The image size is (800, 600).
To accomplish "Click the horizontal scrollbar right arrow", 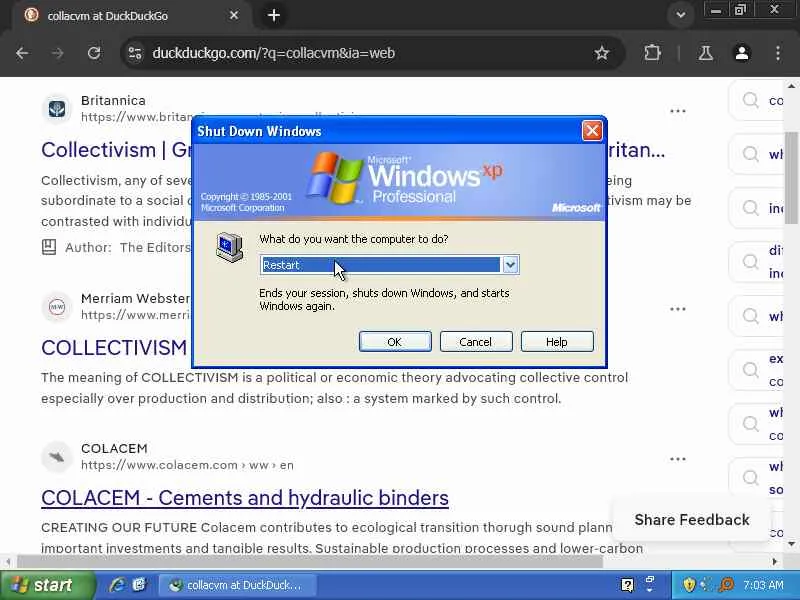I will point(775,562).
